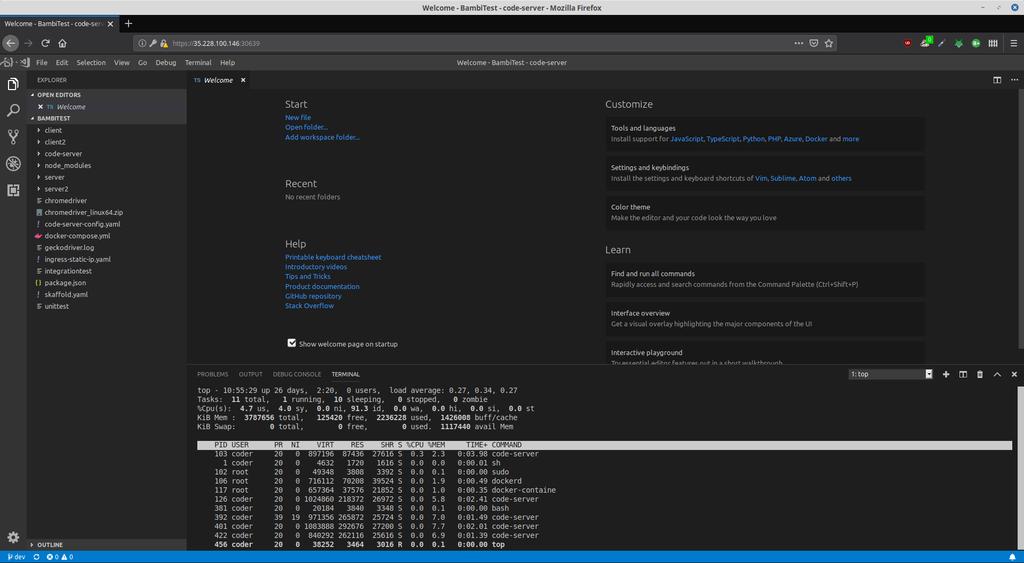The width and height of the screenshot is (1024, 563).
Task: Open the Debug menu
Action: [x=166, y=63]
